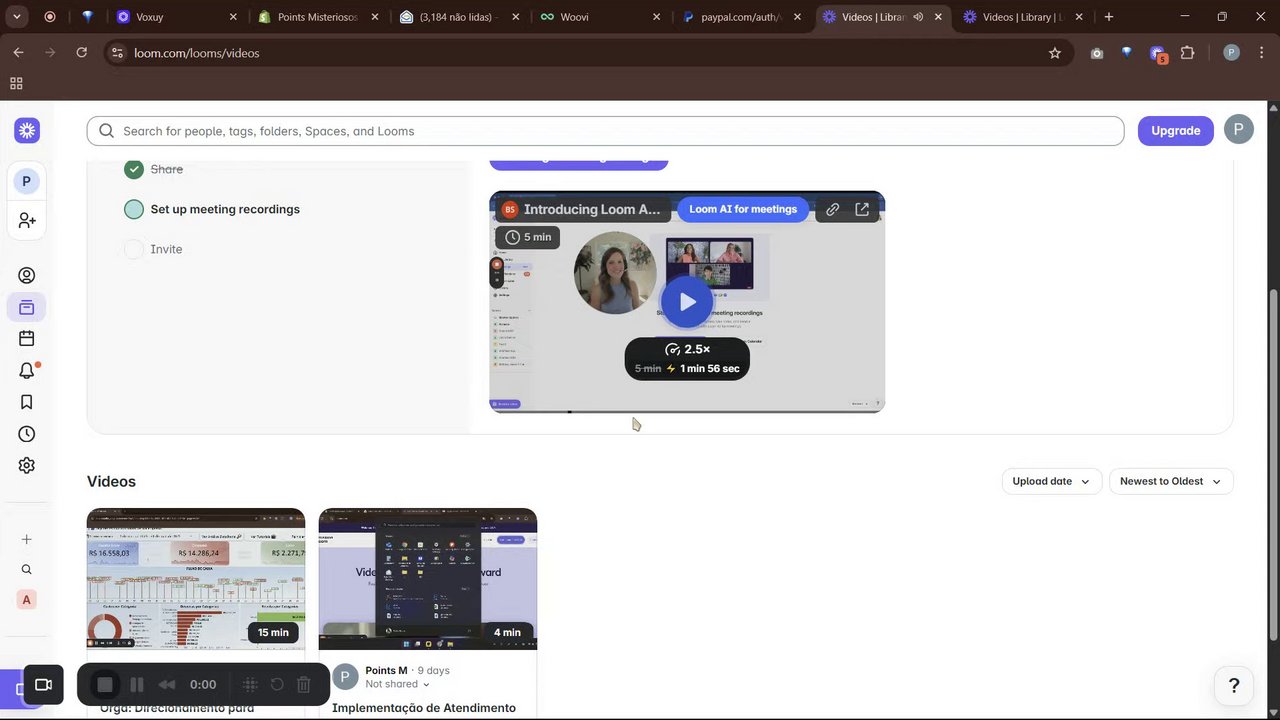Open a new browser tab with plus

(x=1109, y=17)
